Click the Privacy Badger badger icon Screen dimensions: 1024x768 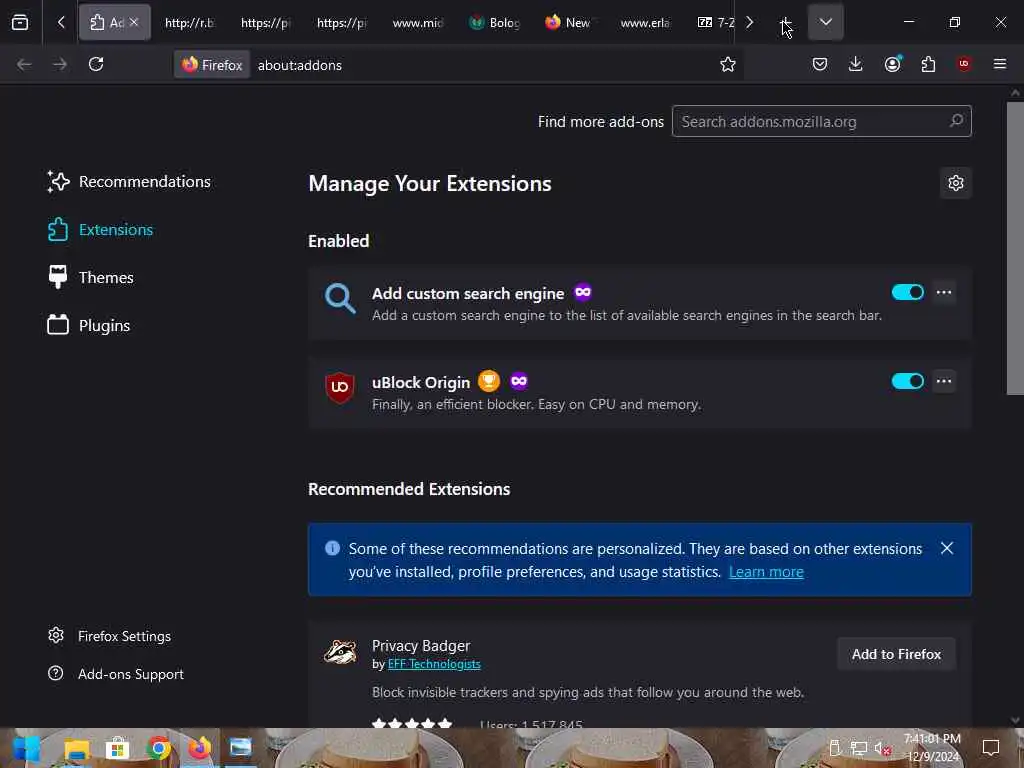pos(340,652)
